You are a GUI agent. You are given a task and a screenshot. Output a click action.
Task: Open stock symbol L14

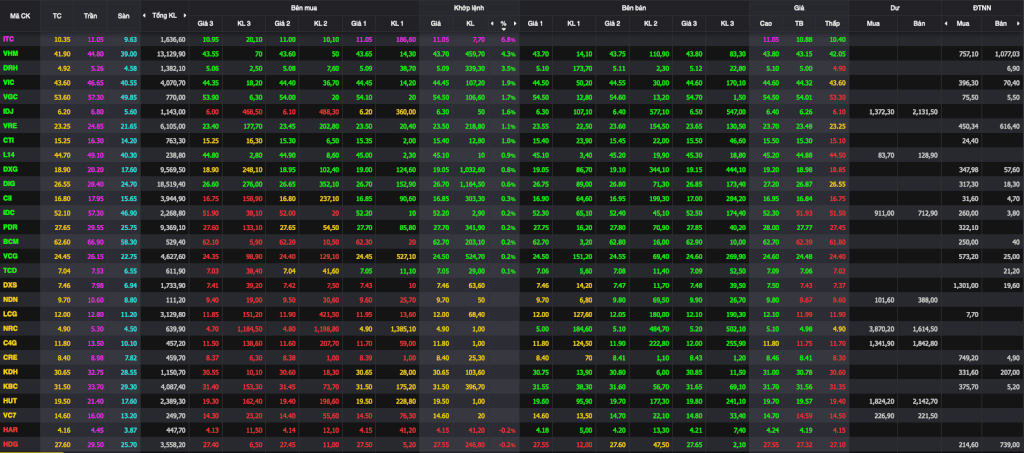point(8,154)
